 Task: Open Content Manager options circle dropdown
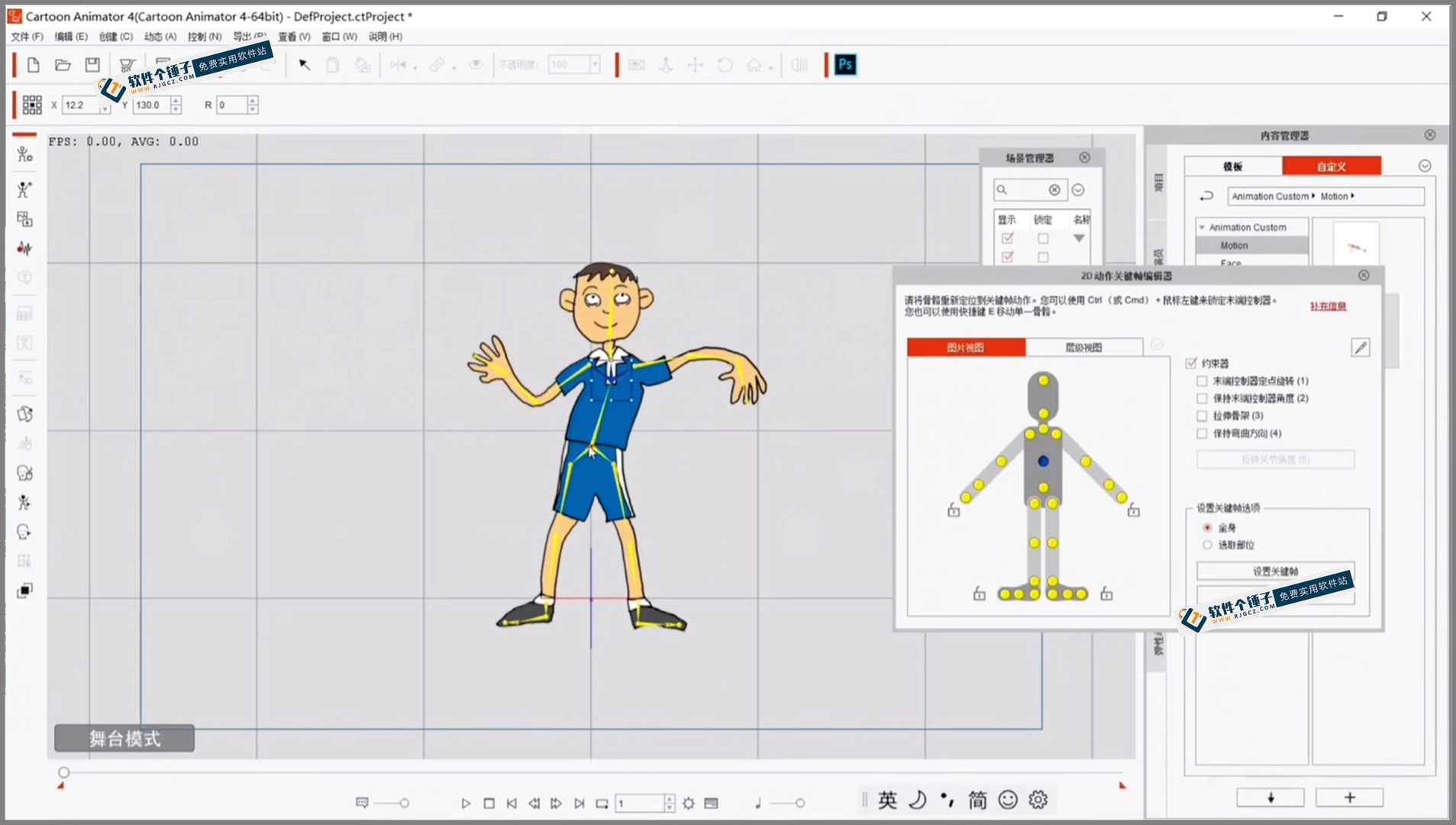tap(1425, 166)
